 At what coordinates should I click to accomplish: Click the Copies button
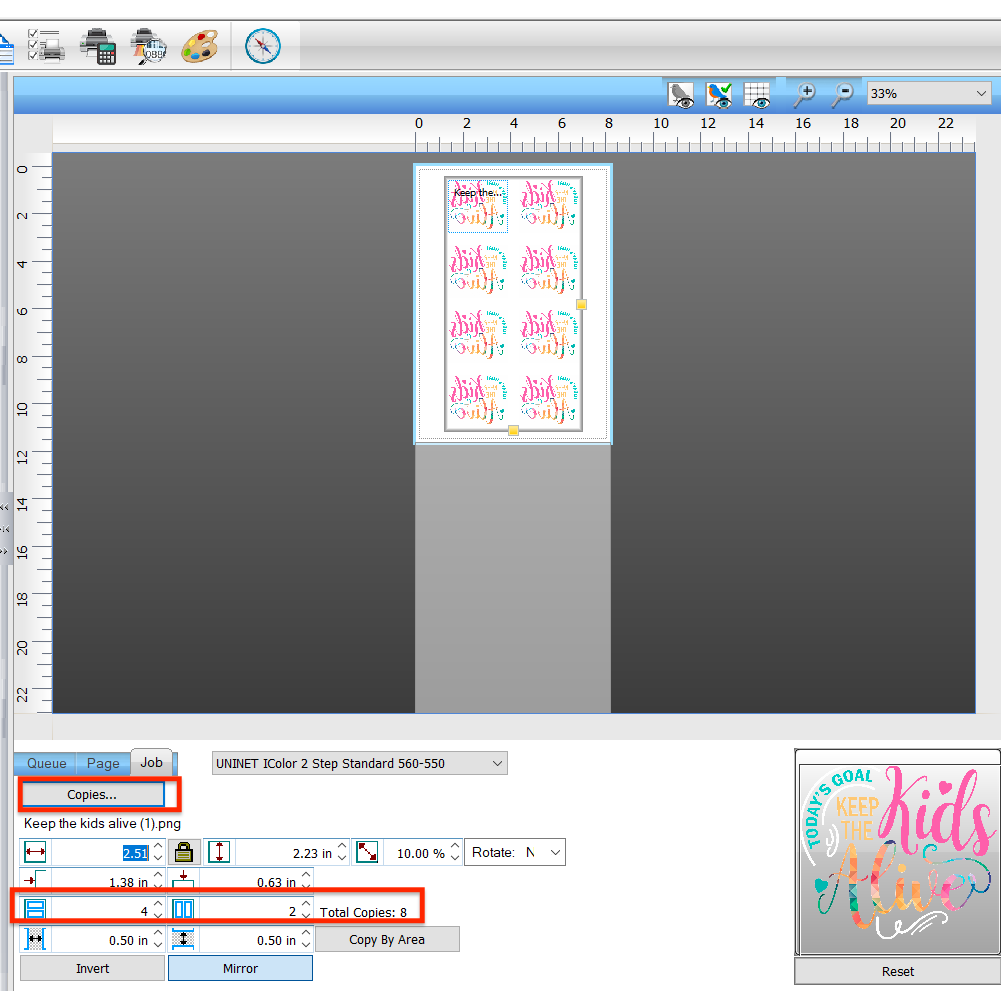tap(93, 794)
